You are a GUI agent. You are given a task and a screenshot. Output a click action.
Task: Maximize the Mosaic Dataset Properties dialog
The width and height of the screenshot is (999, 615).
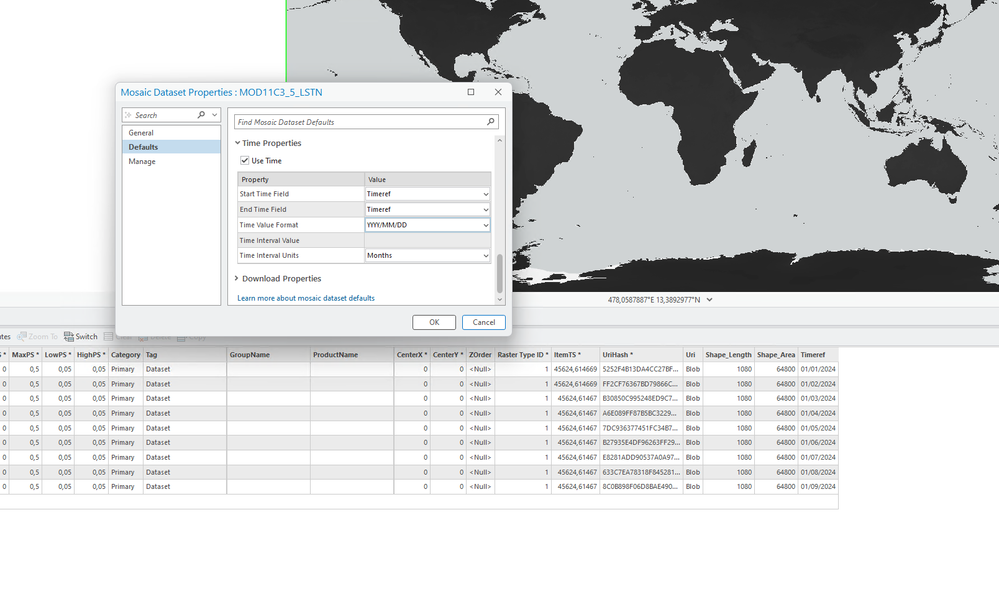471,92
